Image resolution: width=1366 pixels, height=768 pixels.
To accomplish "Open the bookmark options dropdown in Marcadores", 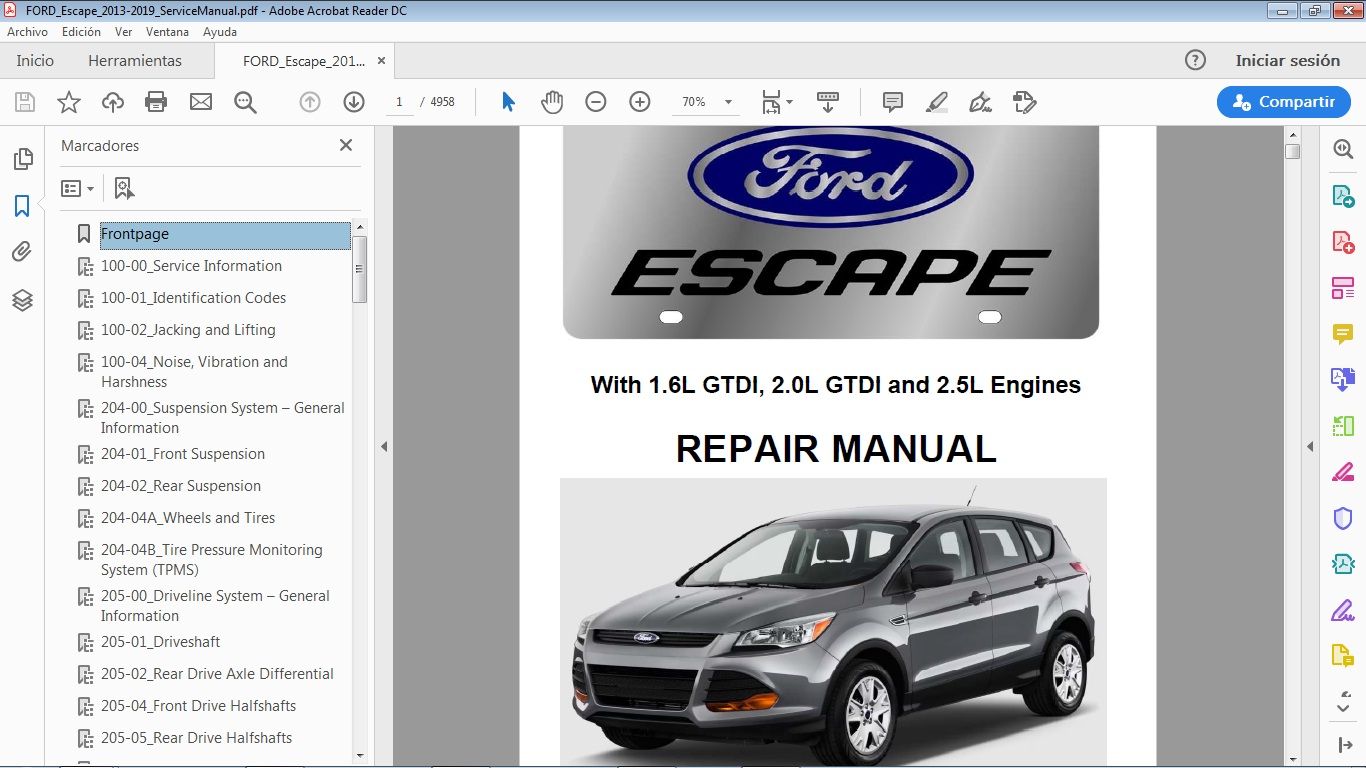I will tap(78, 187).
